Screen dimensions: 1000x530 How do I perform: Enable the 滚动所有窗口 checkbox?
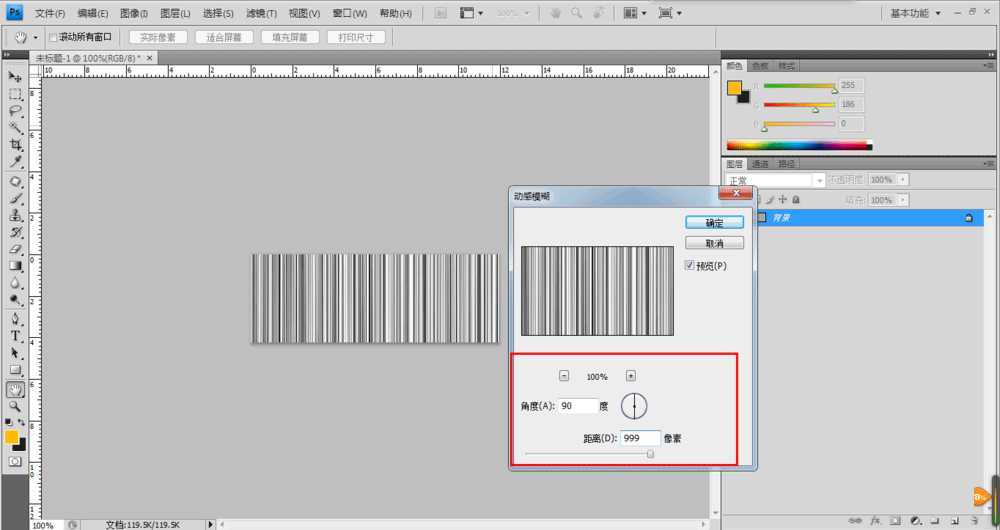[x=54, y=37]
